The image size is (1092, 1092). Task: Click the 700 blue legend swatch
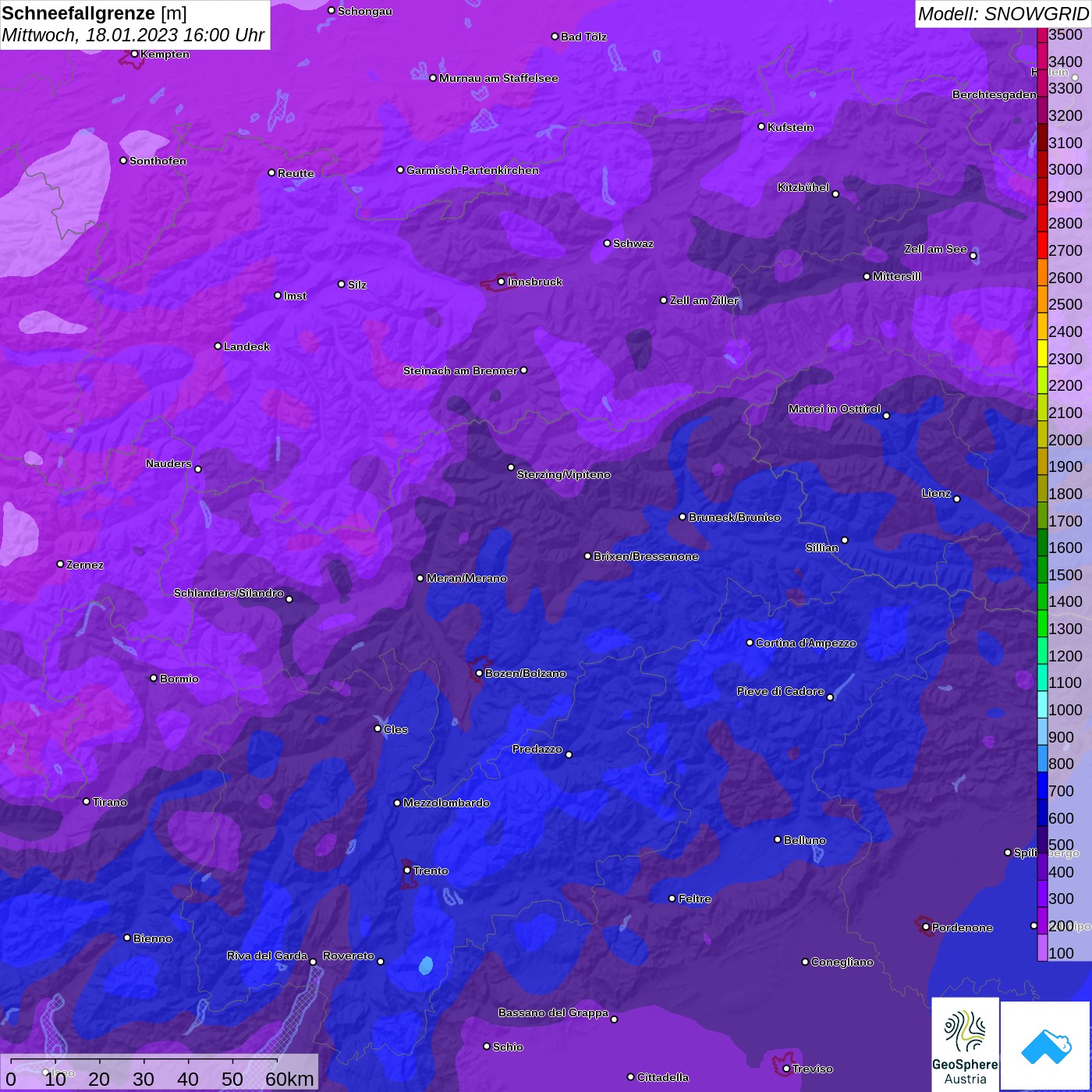pos(1042,785)
